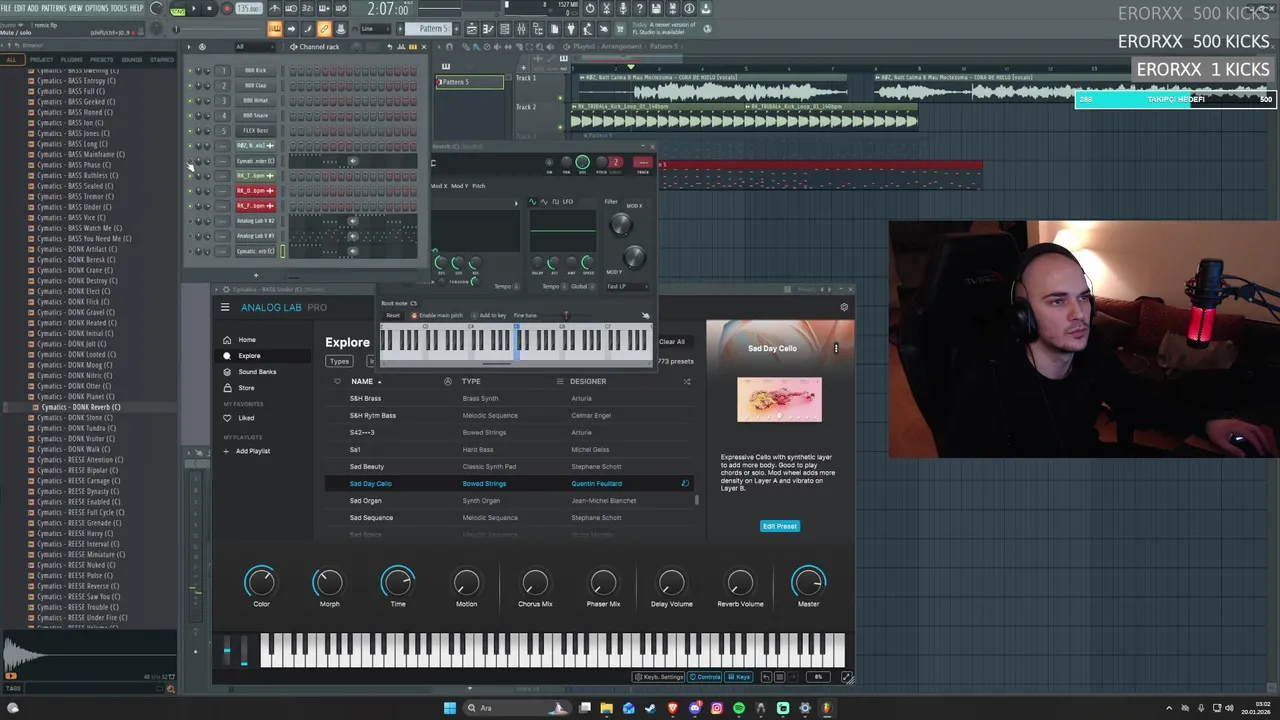The height and width of the screenshot is (720, 1280).
Task: Select the Analog Lab V #3 channel
Action: 255,236
